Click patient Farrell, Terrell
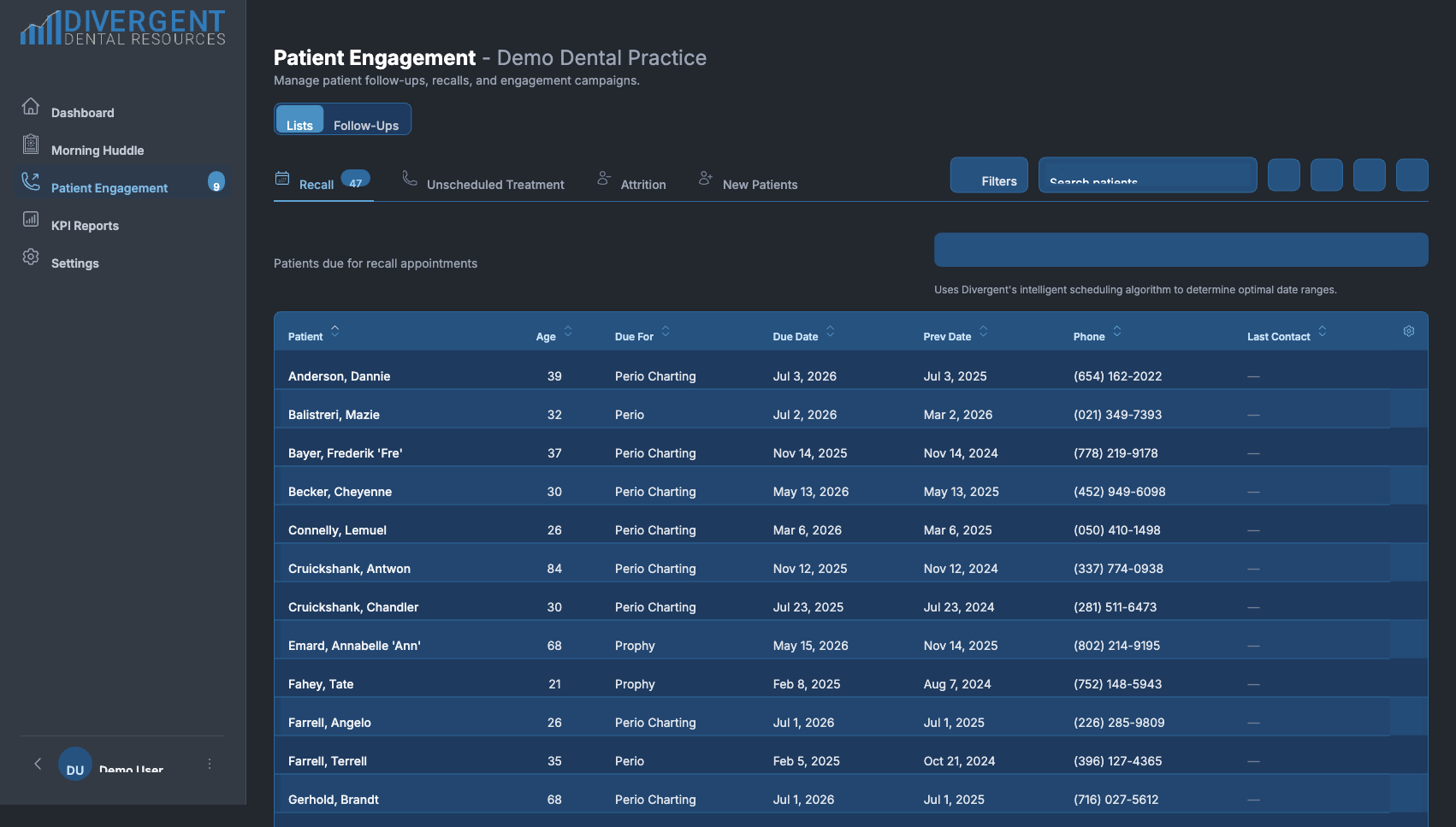1456x827 pixels. click(328, 761)
